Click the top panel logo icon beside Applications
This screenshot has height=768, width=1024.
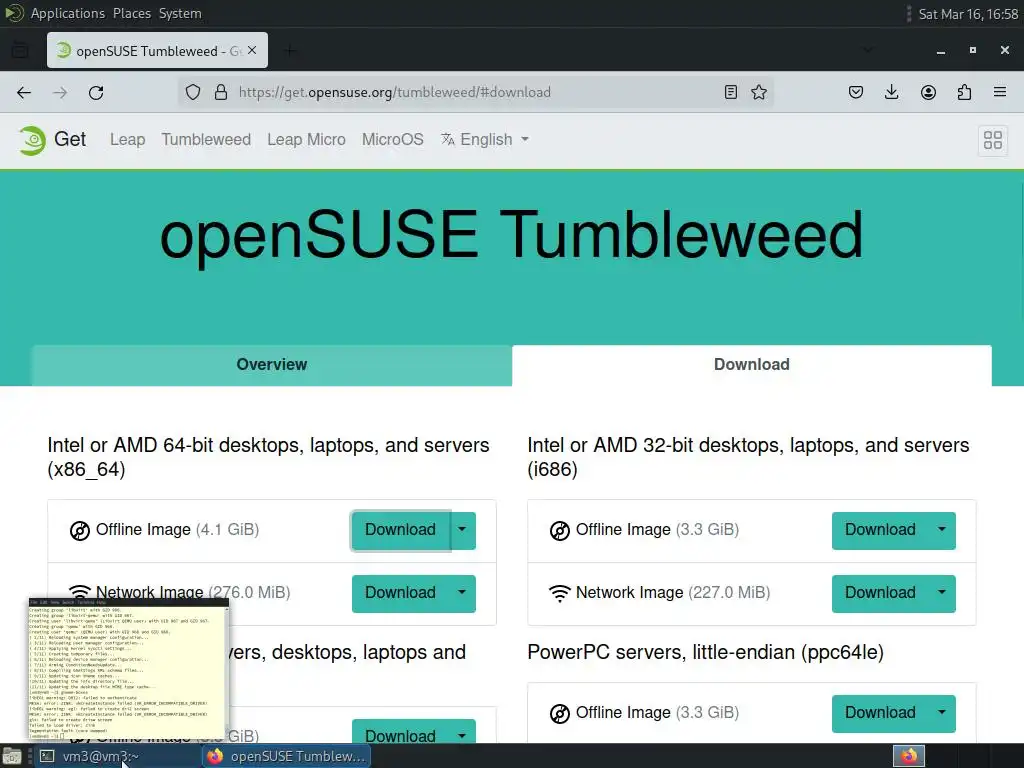pyautogui.click(x=14, y=13)
